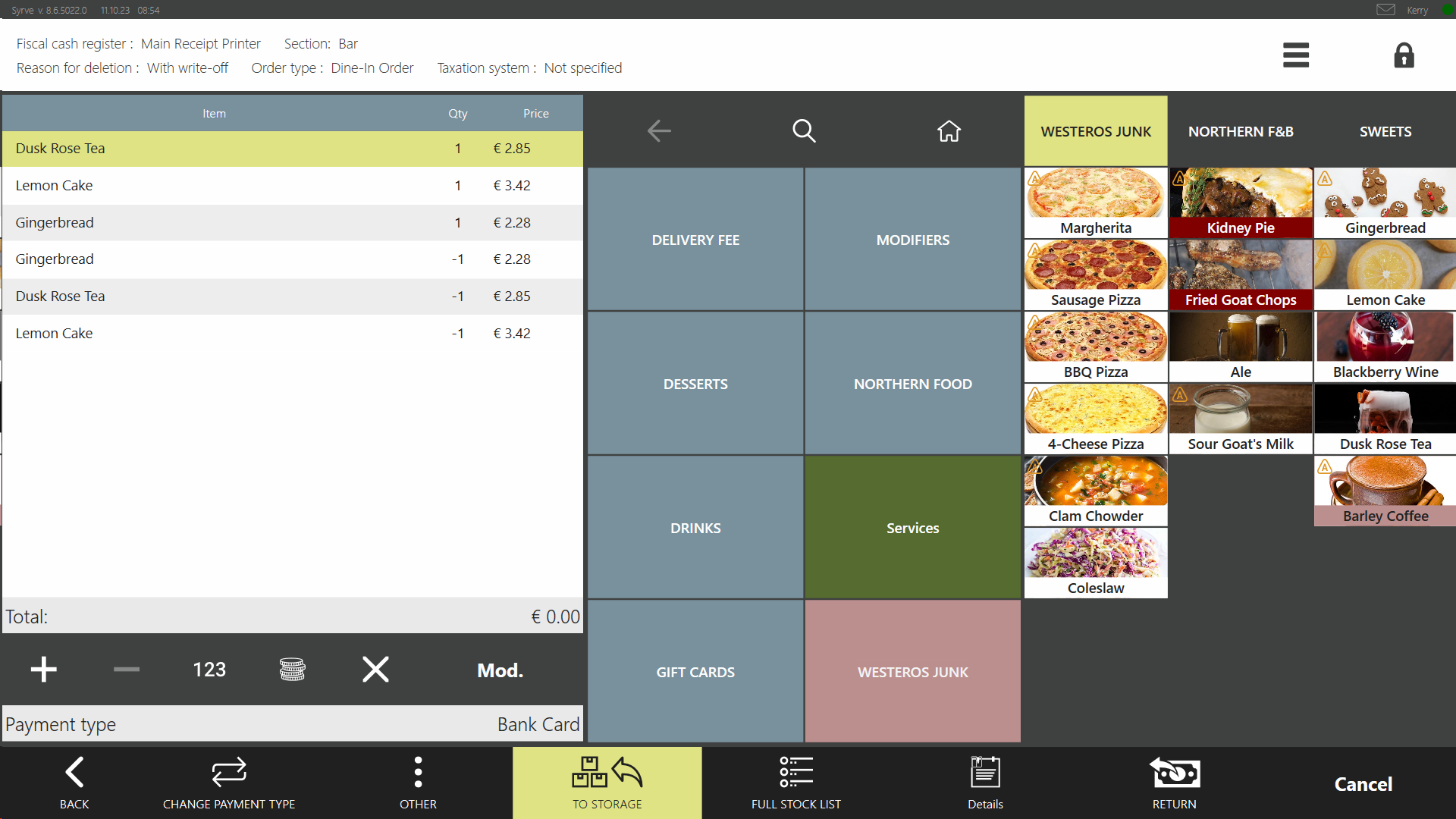Select the green Services tile
The width and height of the screenshot is (1456, 819).
pyautogui.click(x=912, y=528)
